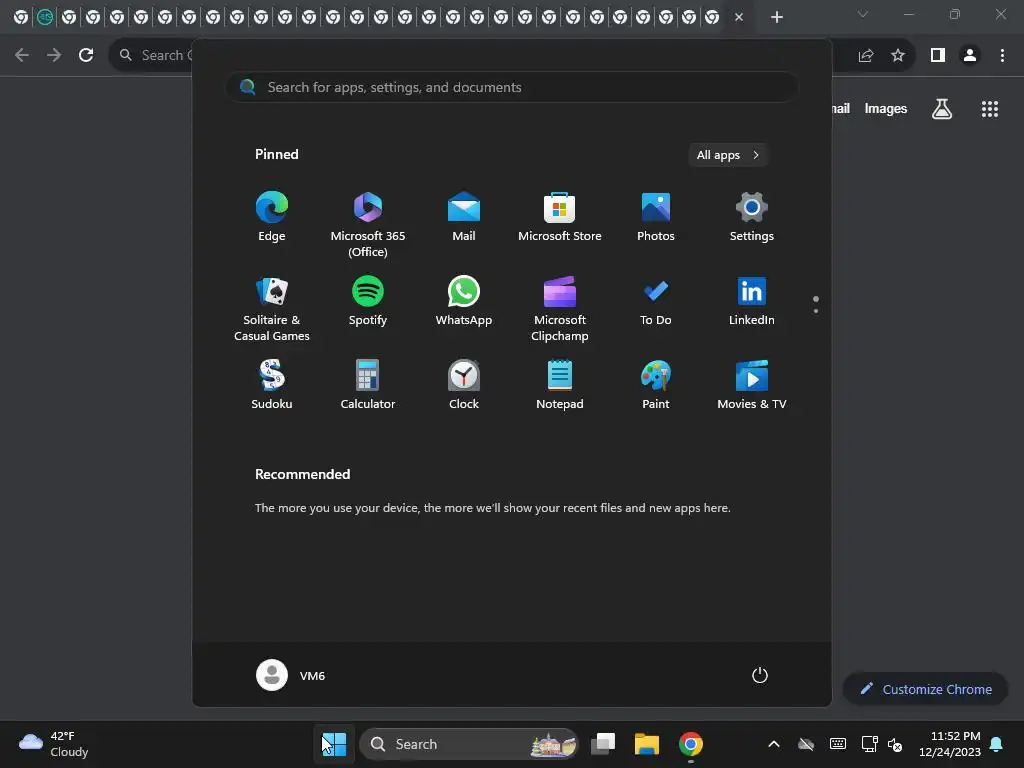
Task: Click the Power button in Start menu
Action: 760,675
